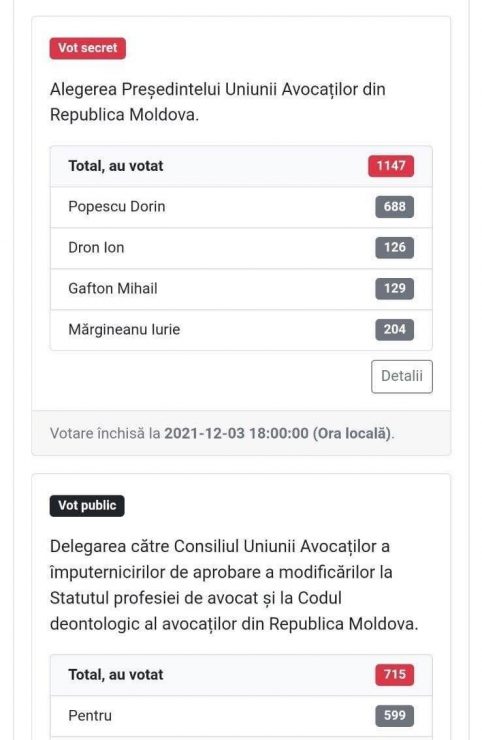Viewport: 482px width, 740px height.
Task: Click the 688 vote count badge
Action: click(x=395, y=207)
